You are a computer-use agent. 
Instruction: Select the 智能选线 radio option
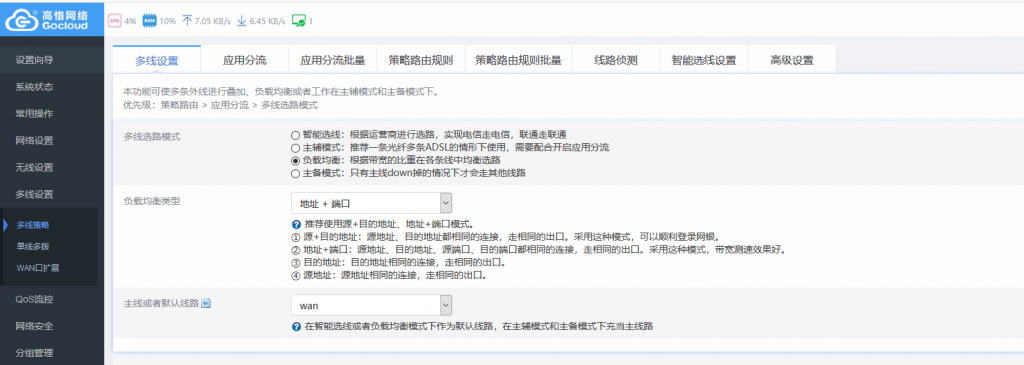[x=295, y=135]
